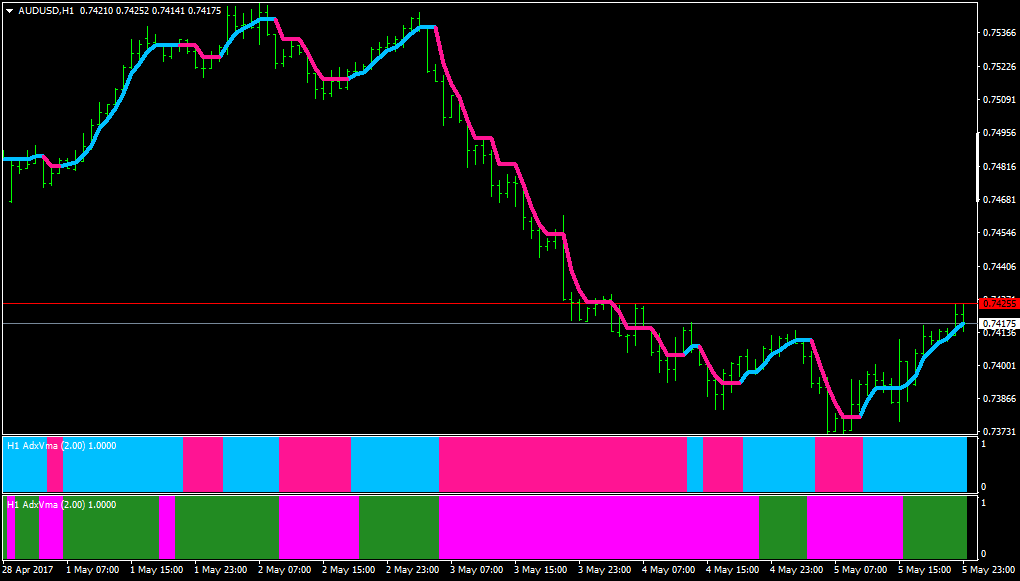Viewport: 1020px width, 581px height.
Task: Click price scale value 0.73866
Action: pyautogui.click(x=1000, y=399)
